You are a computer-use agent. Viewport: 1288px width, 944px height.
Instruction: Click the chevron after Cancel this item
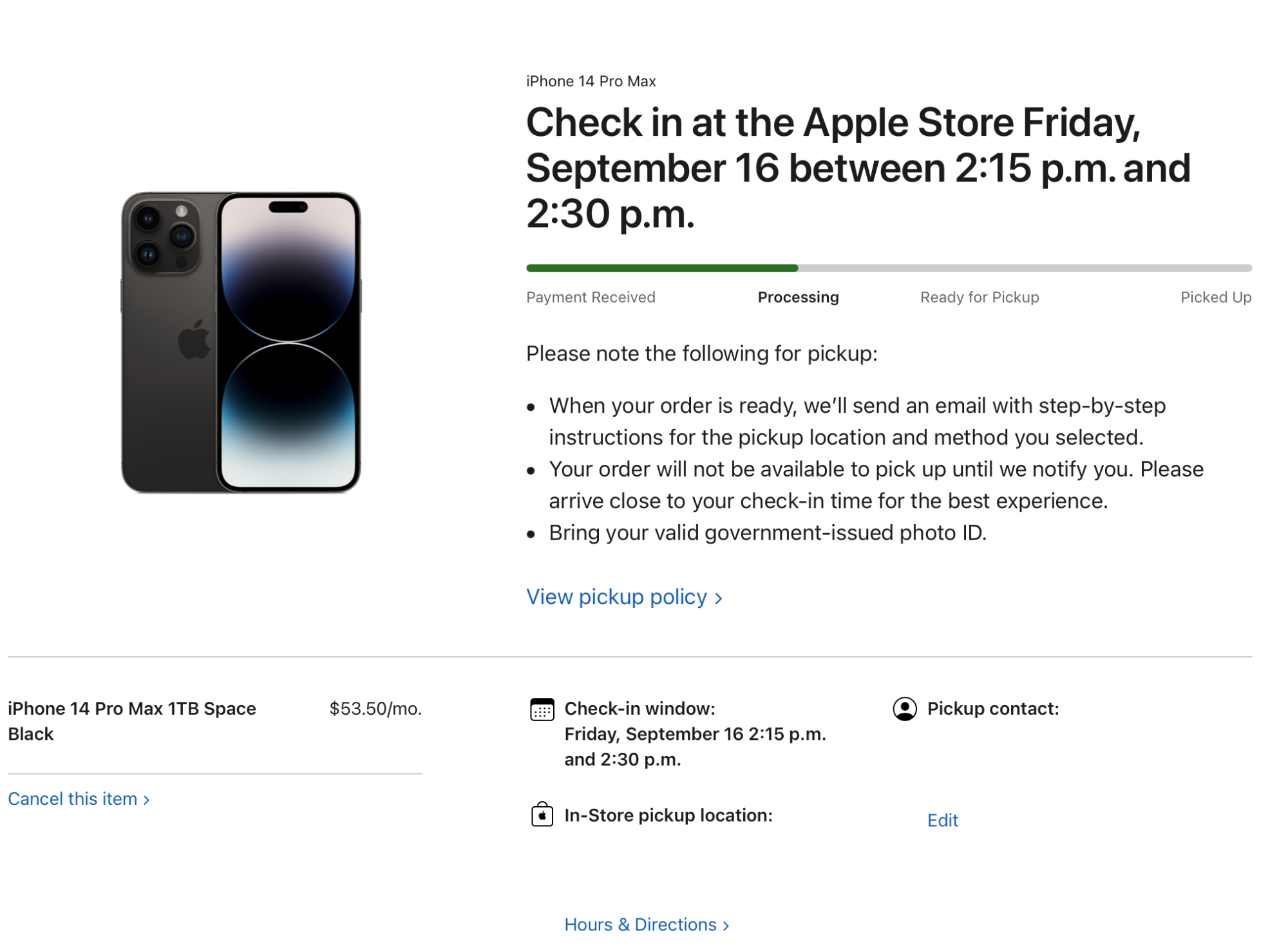pyautogui.click(x=147, y=800)
